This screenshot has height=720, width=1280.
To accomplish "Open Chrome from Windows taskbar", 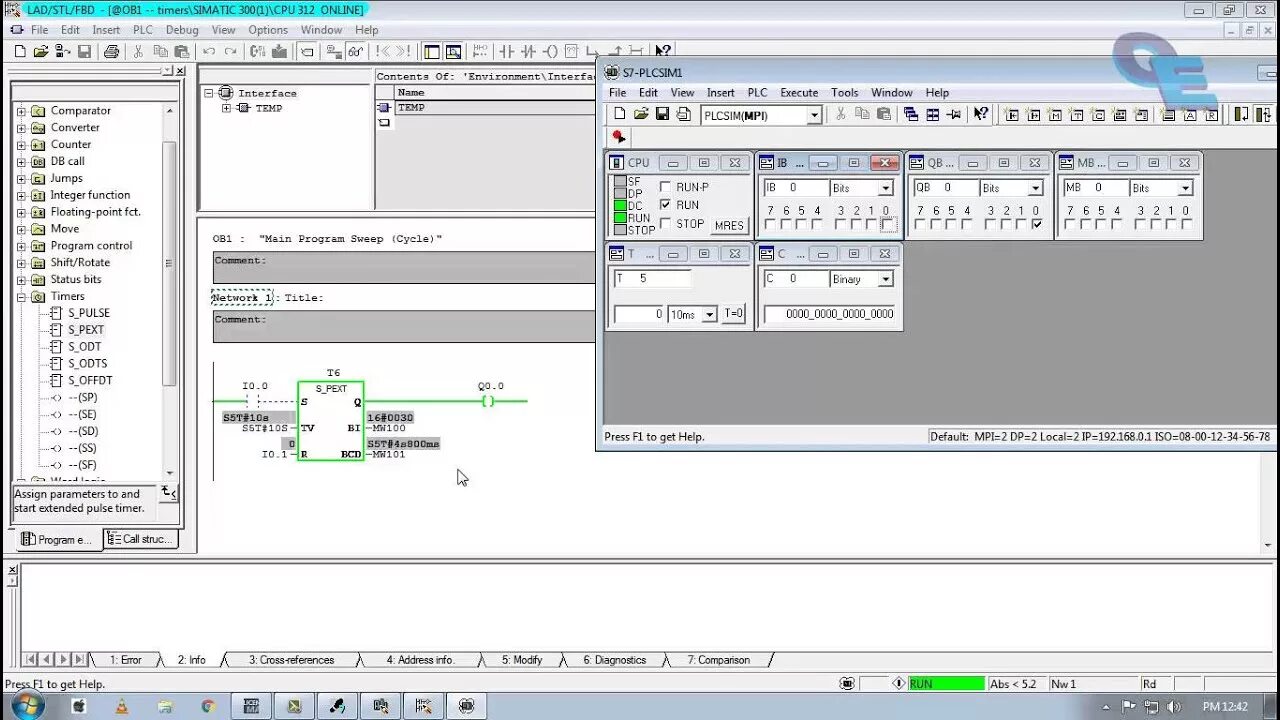I will pyautogui.click(x=208, y=706).
